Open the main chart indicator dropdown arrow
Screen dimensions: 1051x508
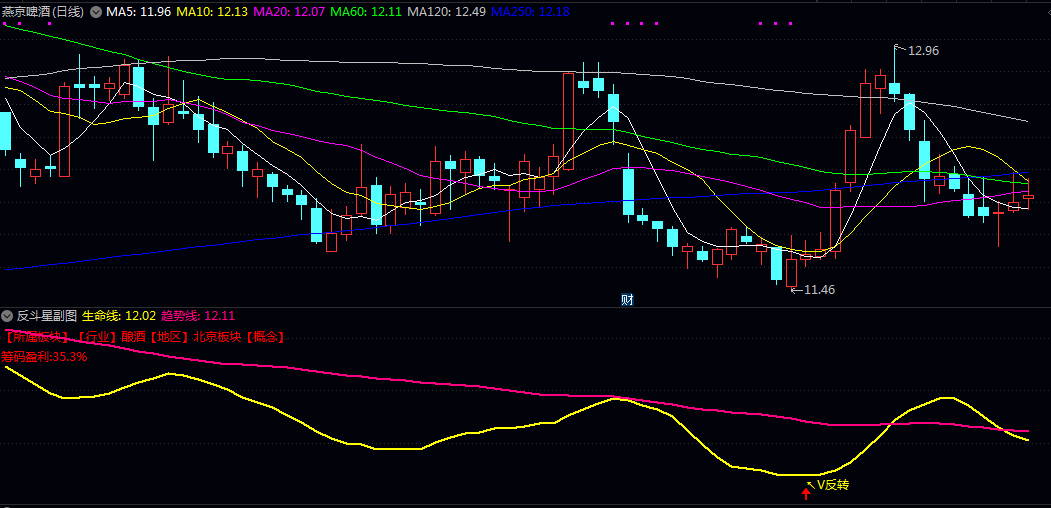[x=96, y=11]
